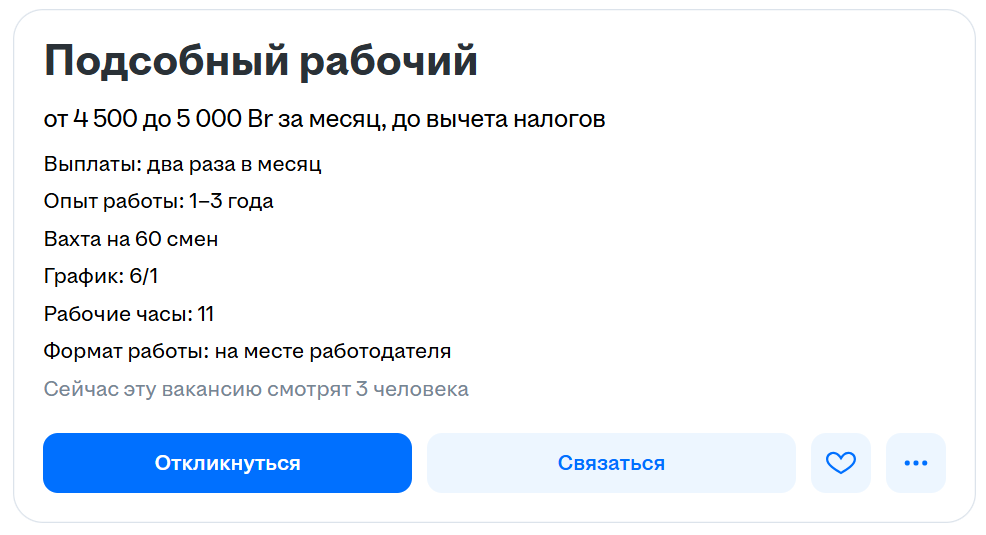This screenshot has width=986, height=535.
Task: Click the salary line starting with от 4 500
Action: tap(324, 120)
